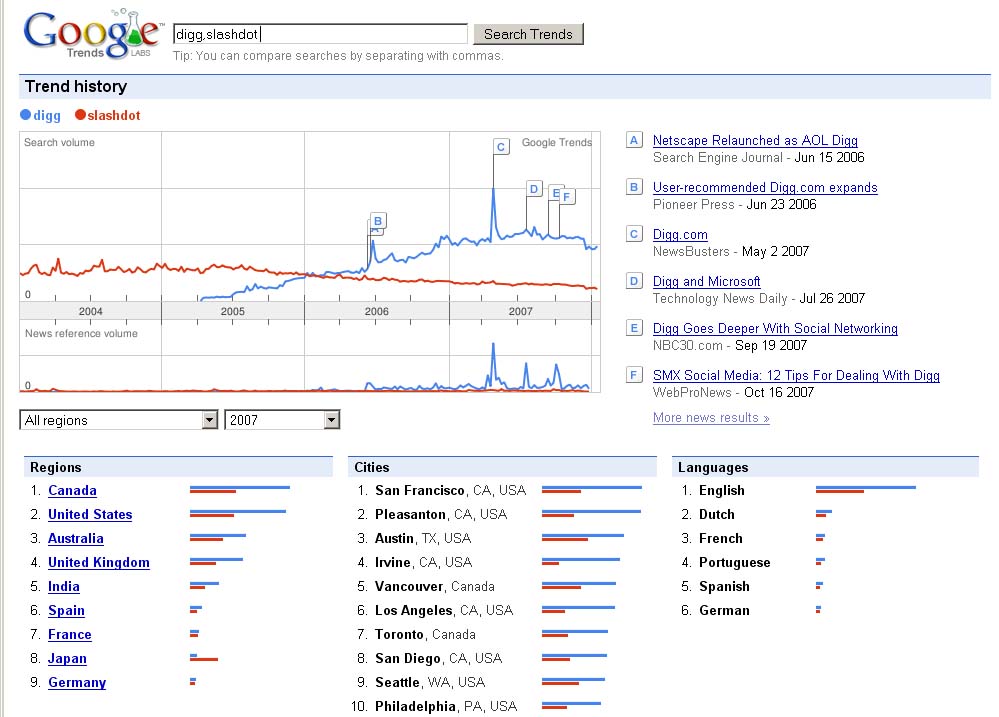Click Dutch in the Languages list
999x717 pixels.
(x=717, y=514)
